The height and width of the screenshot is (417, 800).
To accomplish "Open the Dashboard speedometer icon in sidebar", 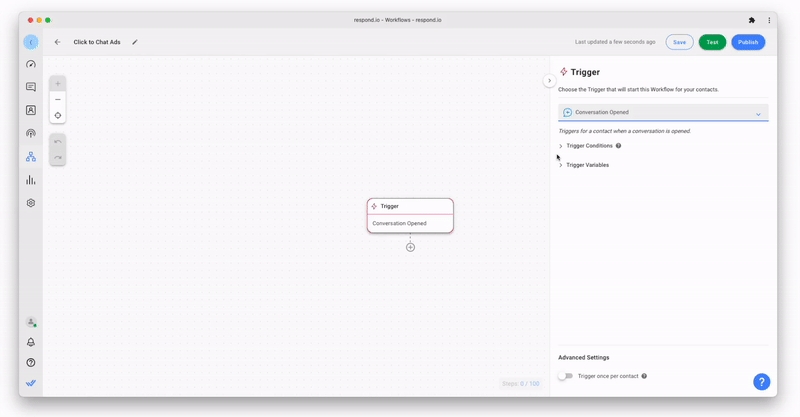I will point(31,64).
